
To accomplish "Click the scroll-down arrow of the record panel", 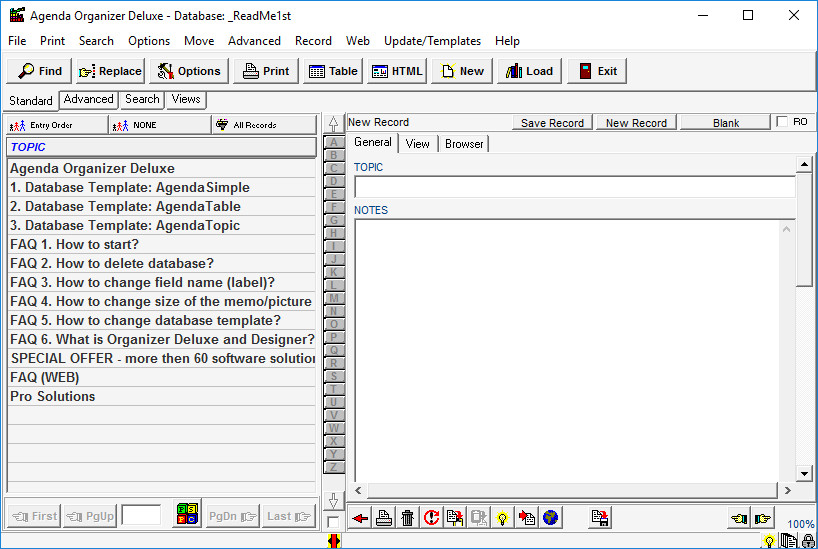I will (x=804, y=474).
